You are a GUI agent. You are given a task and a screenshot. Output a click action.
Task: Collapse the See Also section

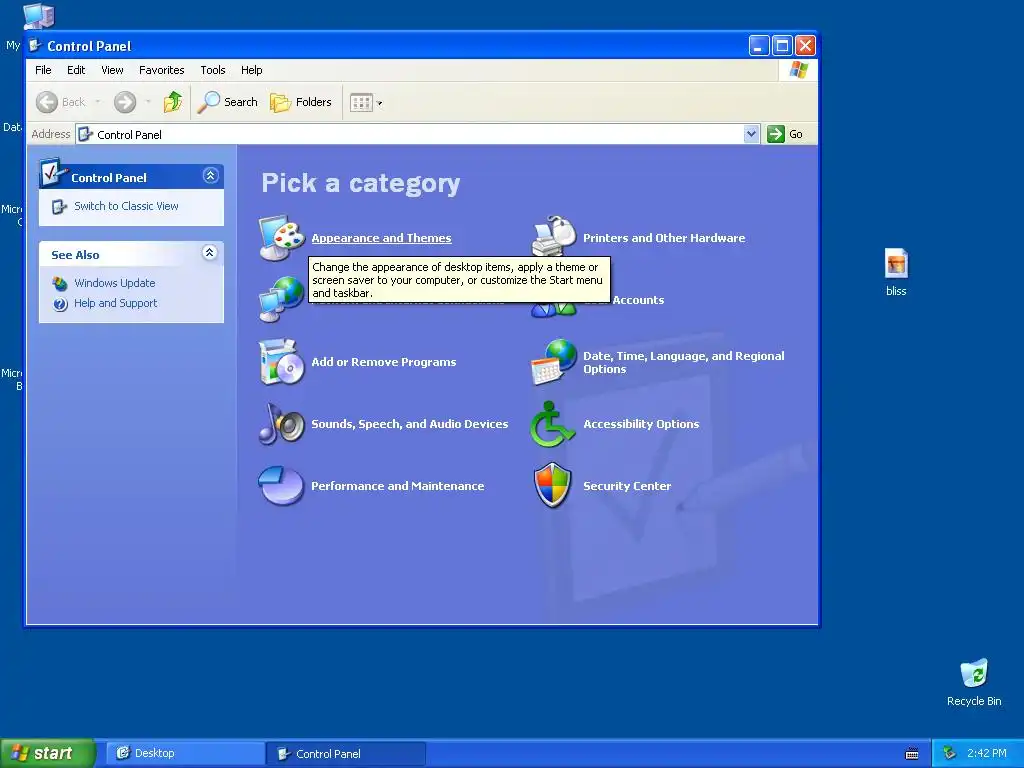(x=210, y=253)
